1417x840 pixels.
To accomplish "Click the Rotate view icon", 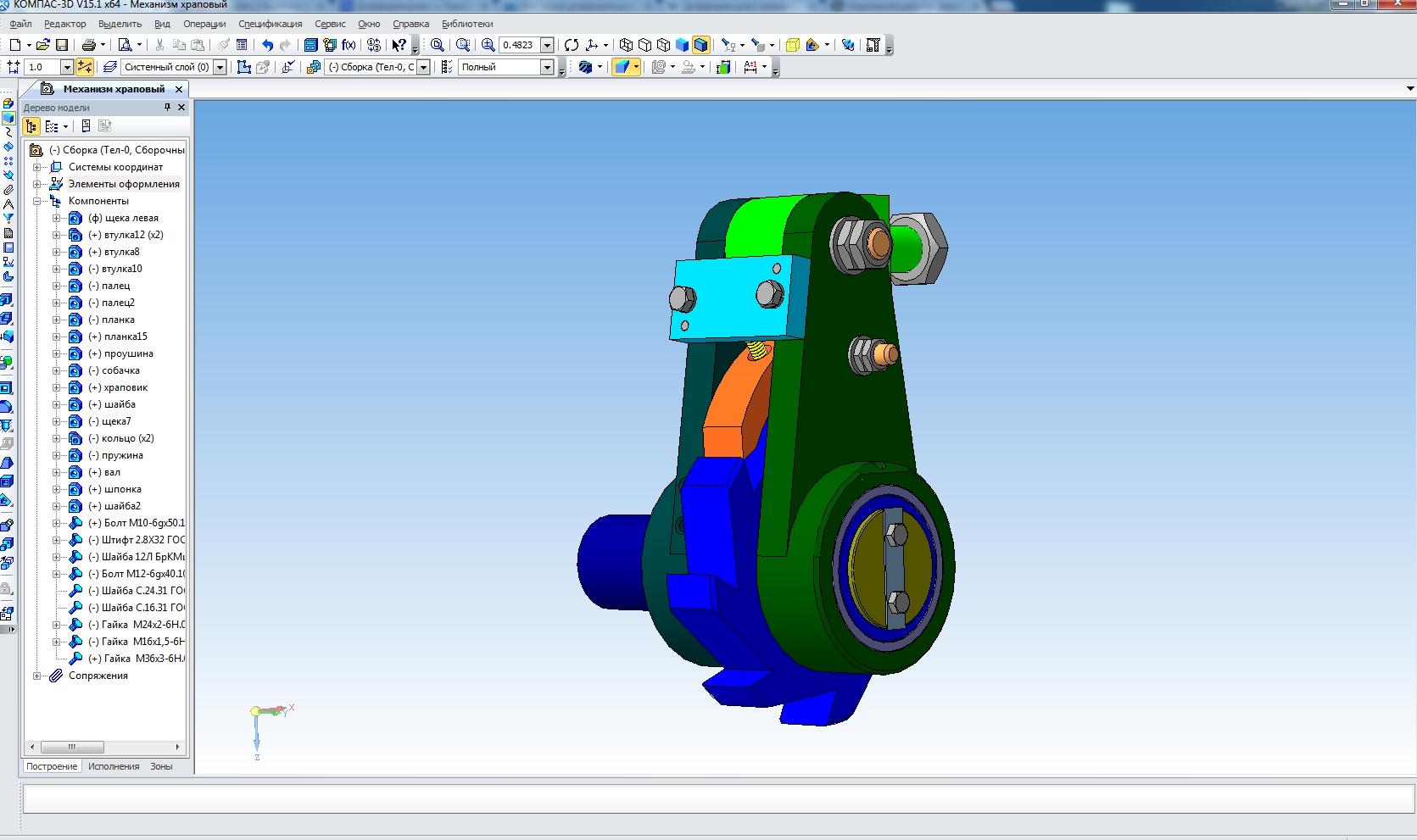I will click(572, 45).
